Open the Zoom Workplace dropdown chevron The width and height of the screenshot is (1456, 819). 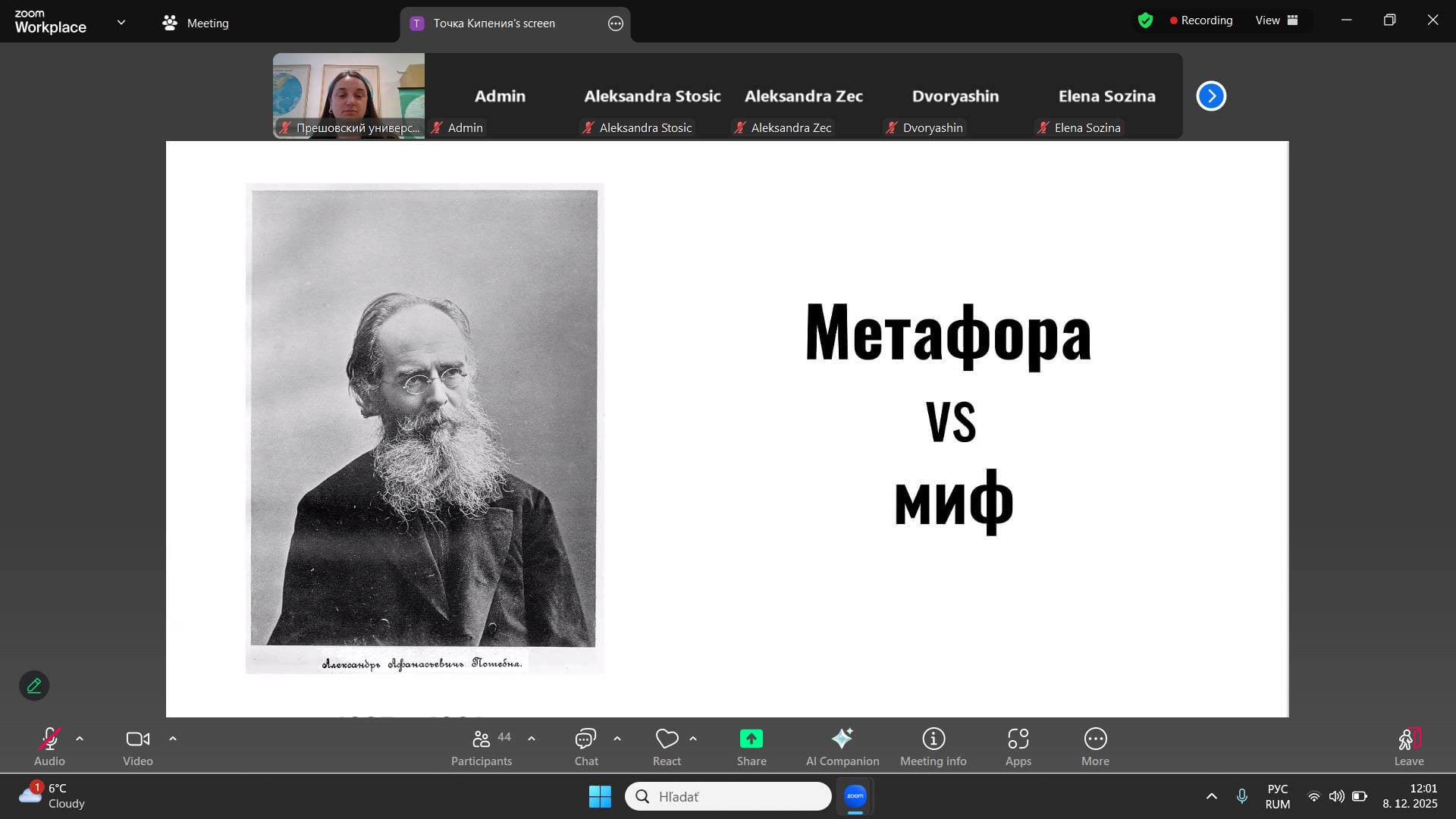click(121, 22)
